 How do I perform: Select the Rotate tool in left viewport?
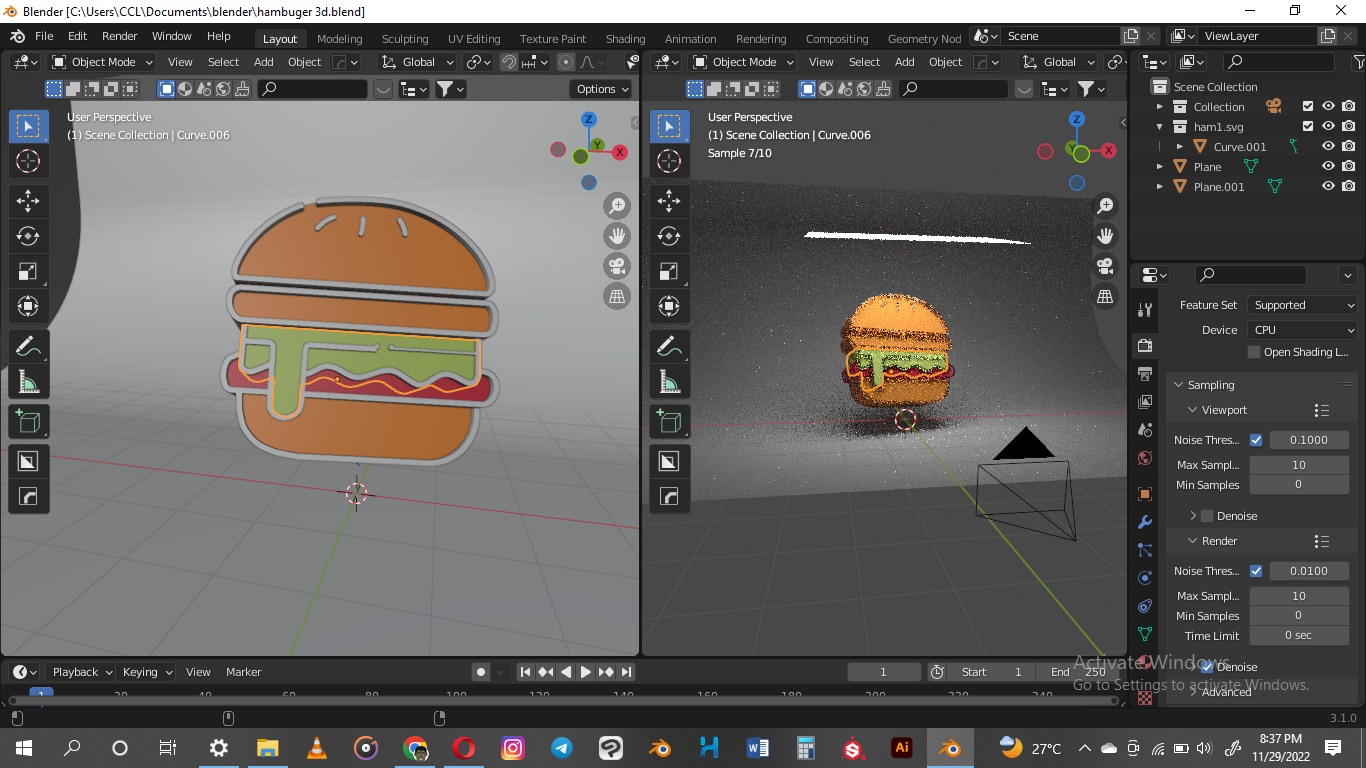pos(28,236)
